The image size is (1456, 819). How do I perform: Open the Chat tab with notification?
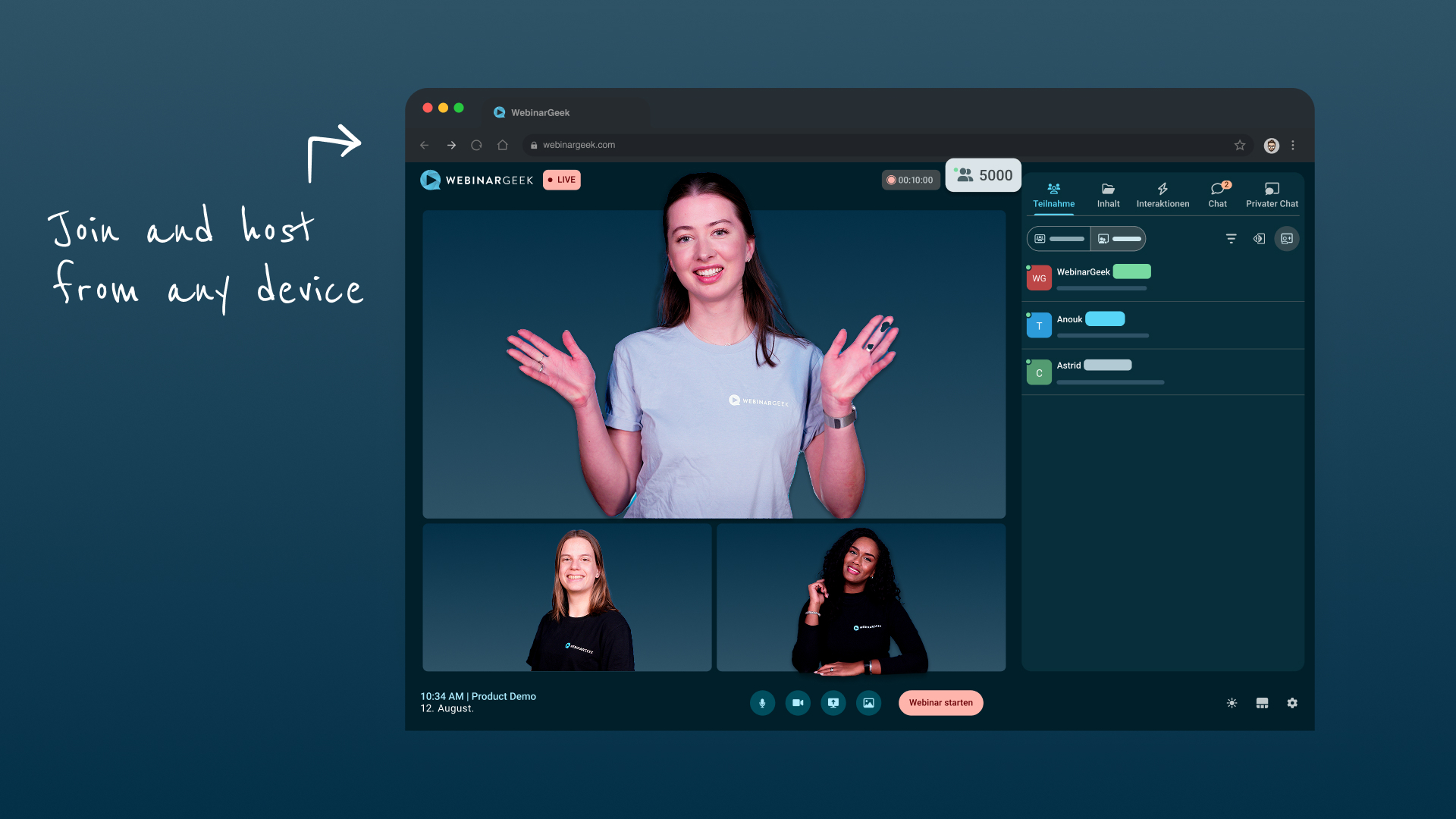(1217, 195)
